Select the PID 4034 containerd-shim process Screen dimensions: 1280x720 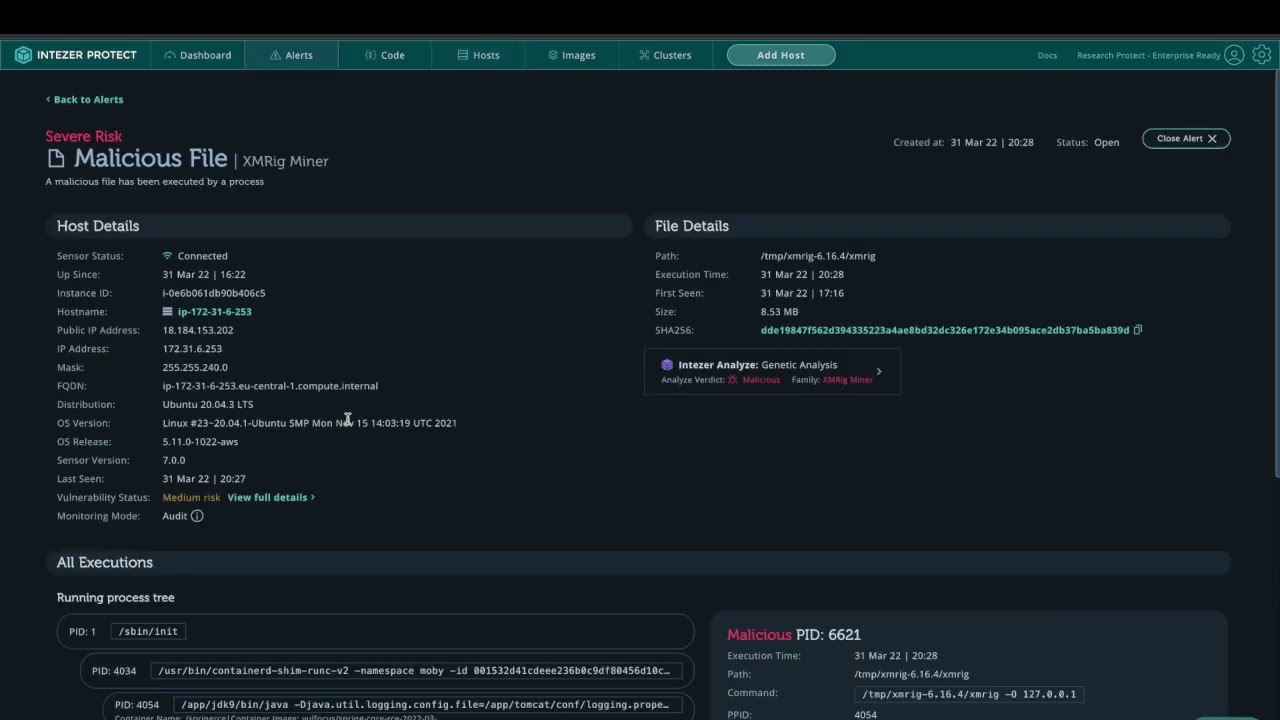coord(387,670)
